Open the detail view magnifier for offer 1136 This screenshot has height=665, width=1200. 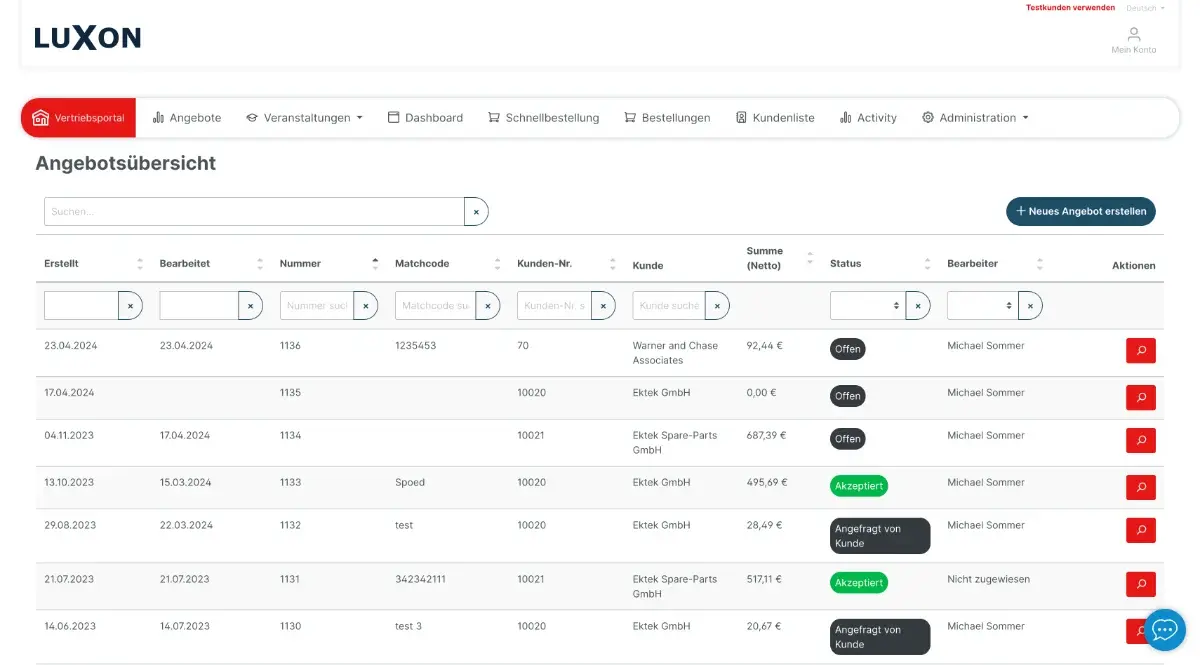pyautogui.click(x=1140, y=350)
